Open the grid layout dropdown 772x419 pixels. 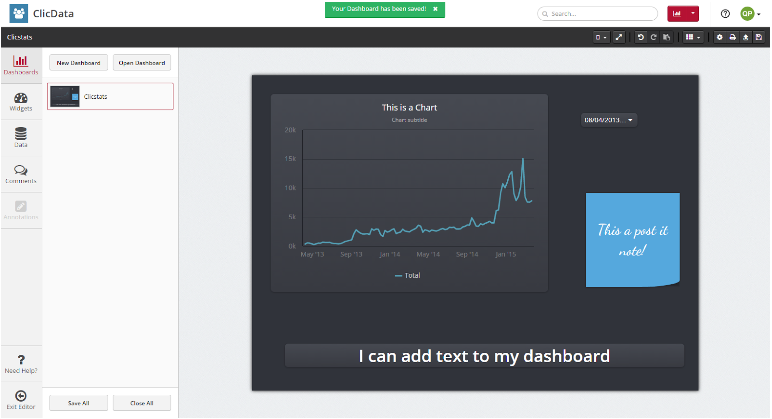coord(693,37)
